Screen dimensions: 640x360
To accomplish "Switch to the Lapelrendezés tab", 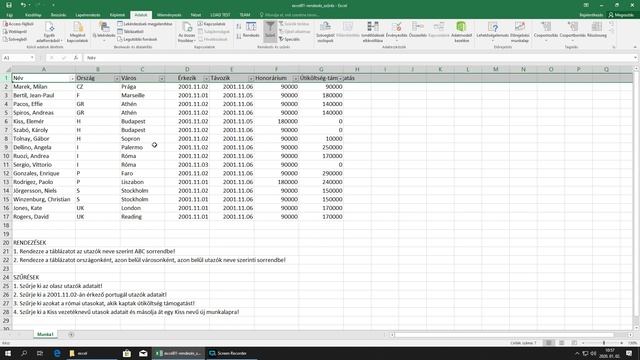I will tap(88, 15).
